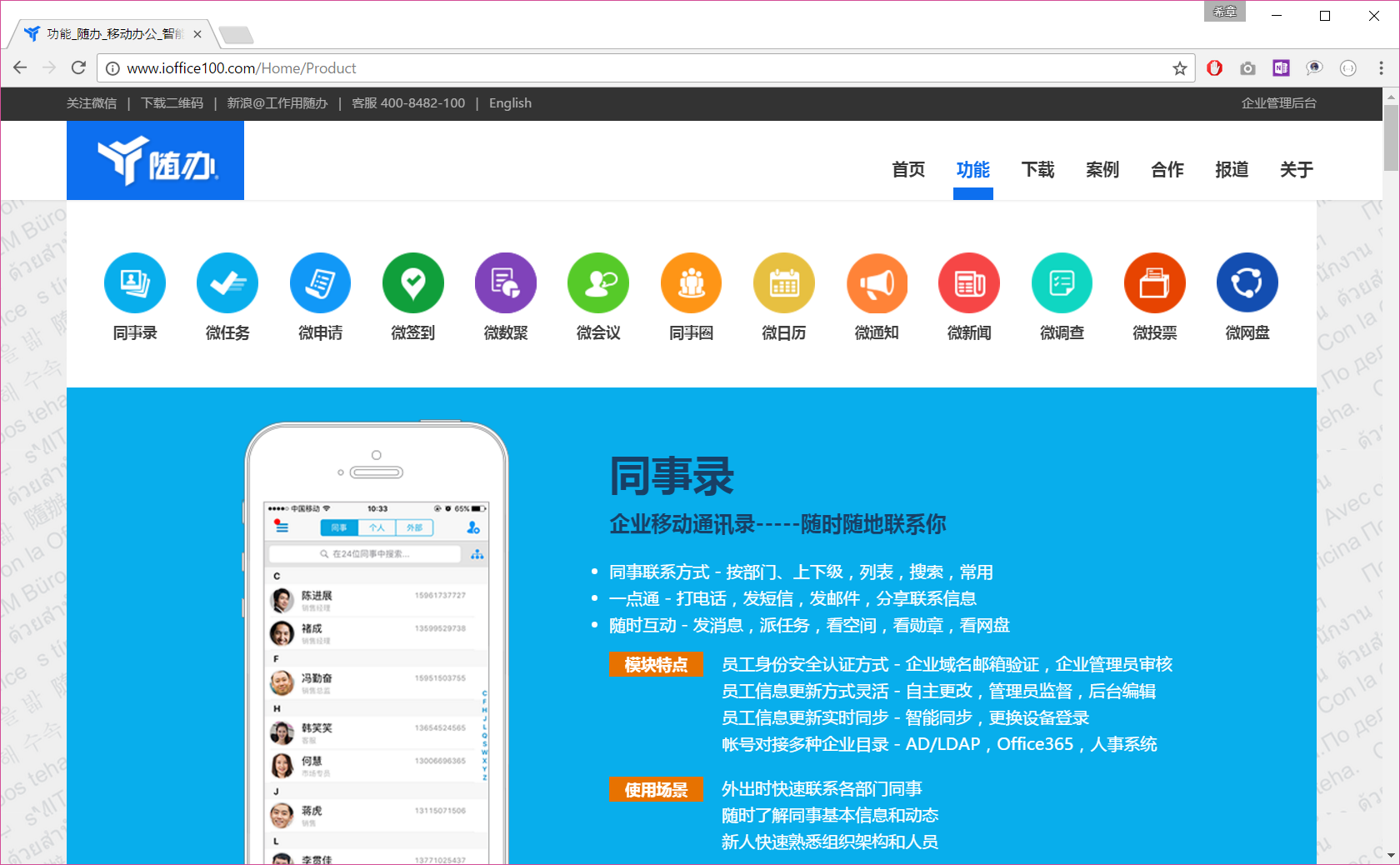Image resolution: width=1400 pixels, height=865 pixels.
Task: Click the 随办 logo
Action: point(156,161)
